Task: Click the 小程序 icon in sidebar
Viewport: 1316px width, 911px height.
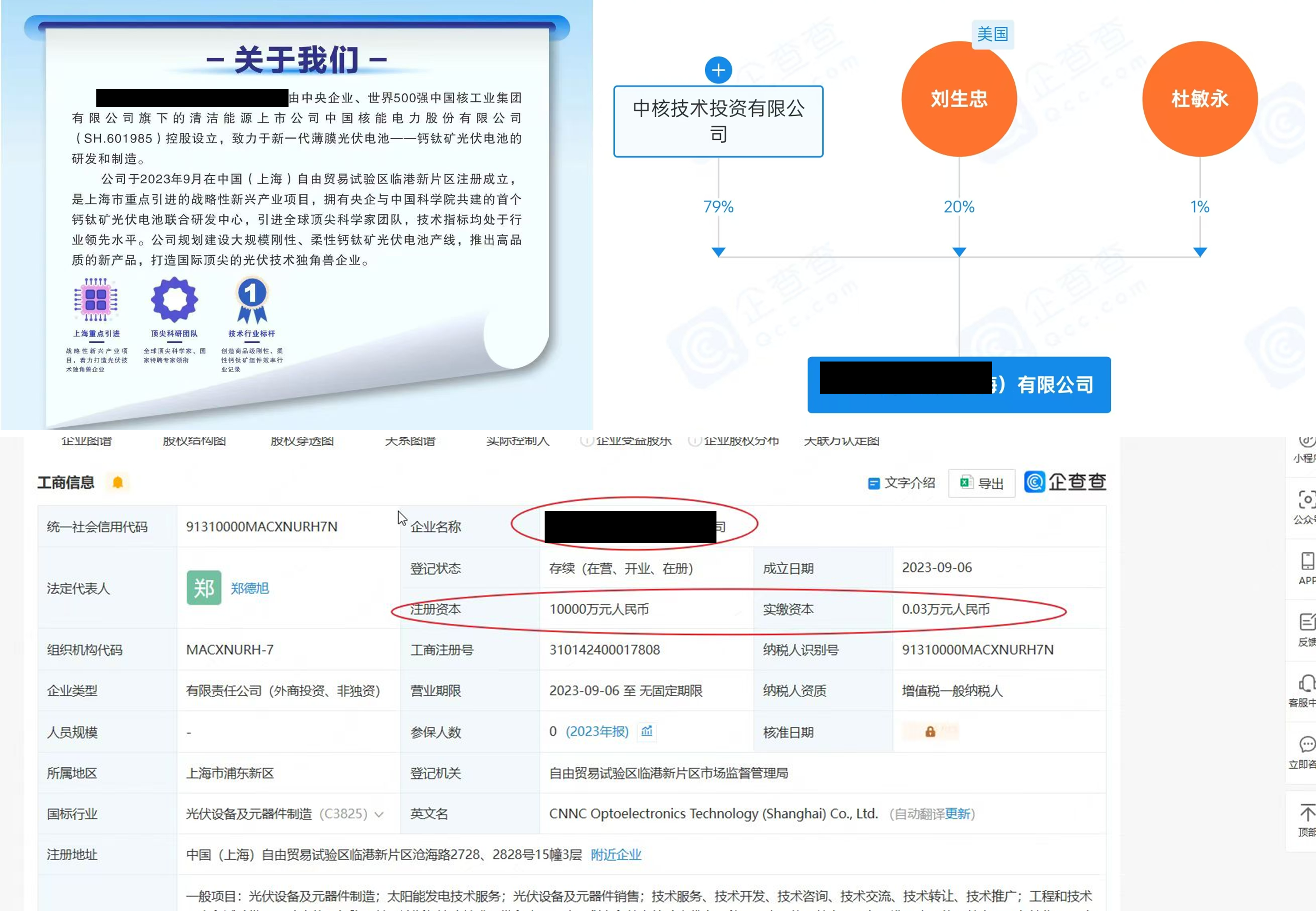Action: (x=1307, y=441)
